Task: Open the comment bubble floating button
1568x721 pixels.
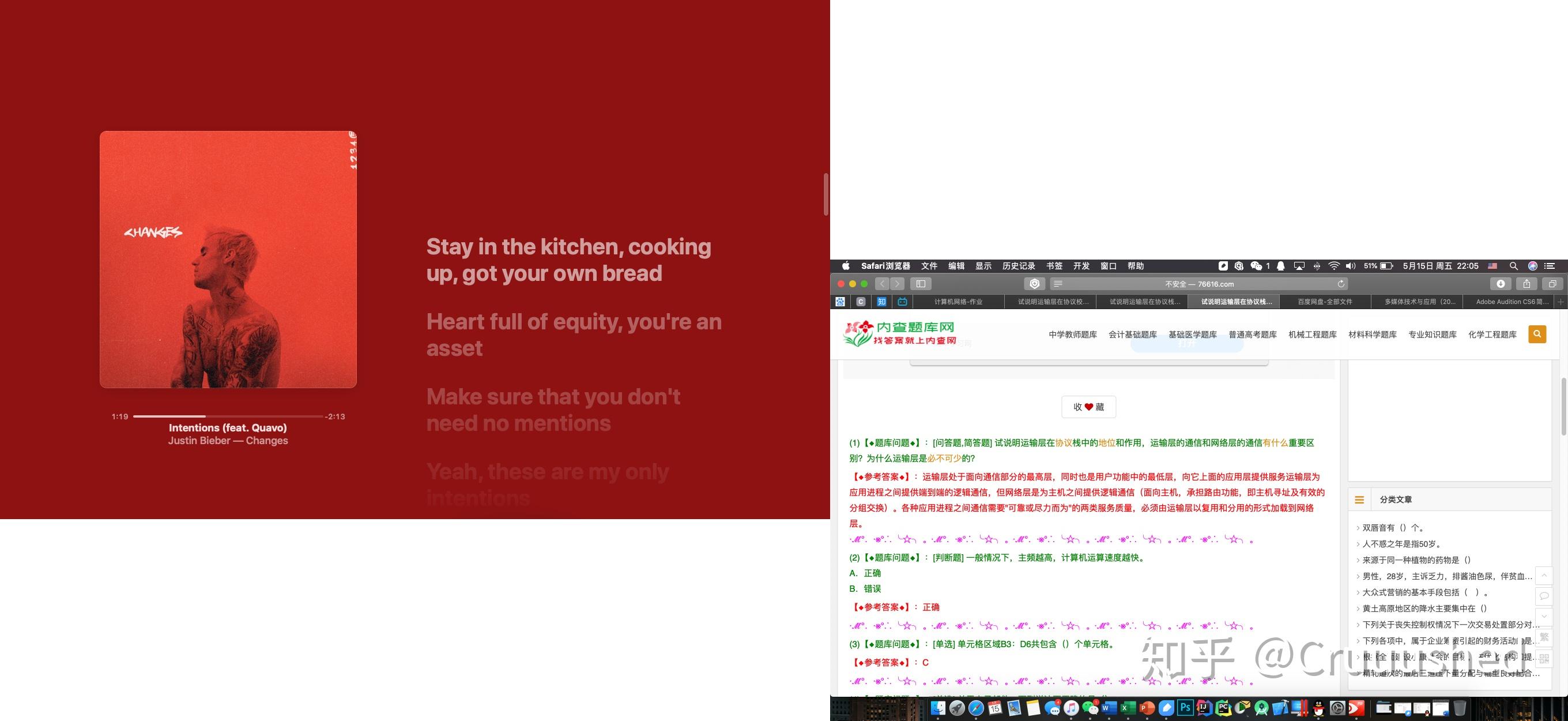Action: [x=1544, y=596]
